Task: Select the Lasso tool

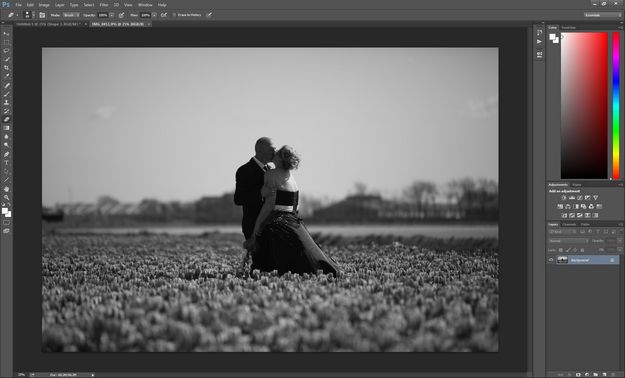Action: [x=6, y=51]
